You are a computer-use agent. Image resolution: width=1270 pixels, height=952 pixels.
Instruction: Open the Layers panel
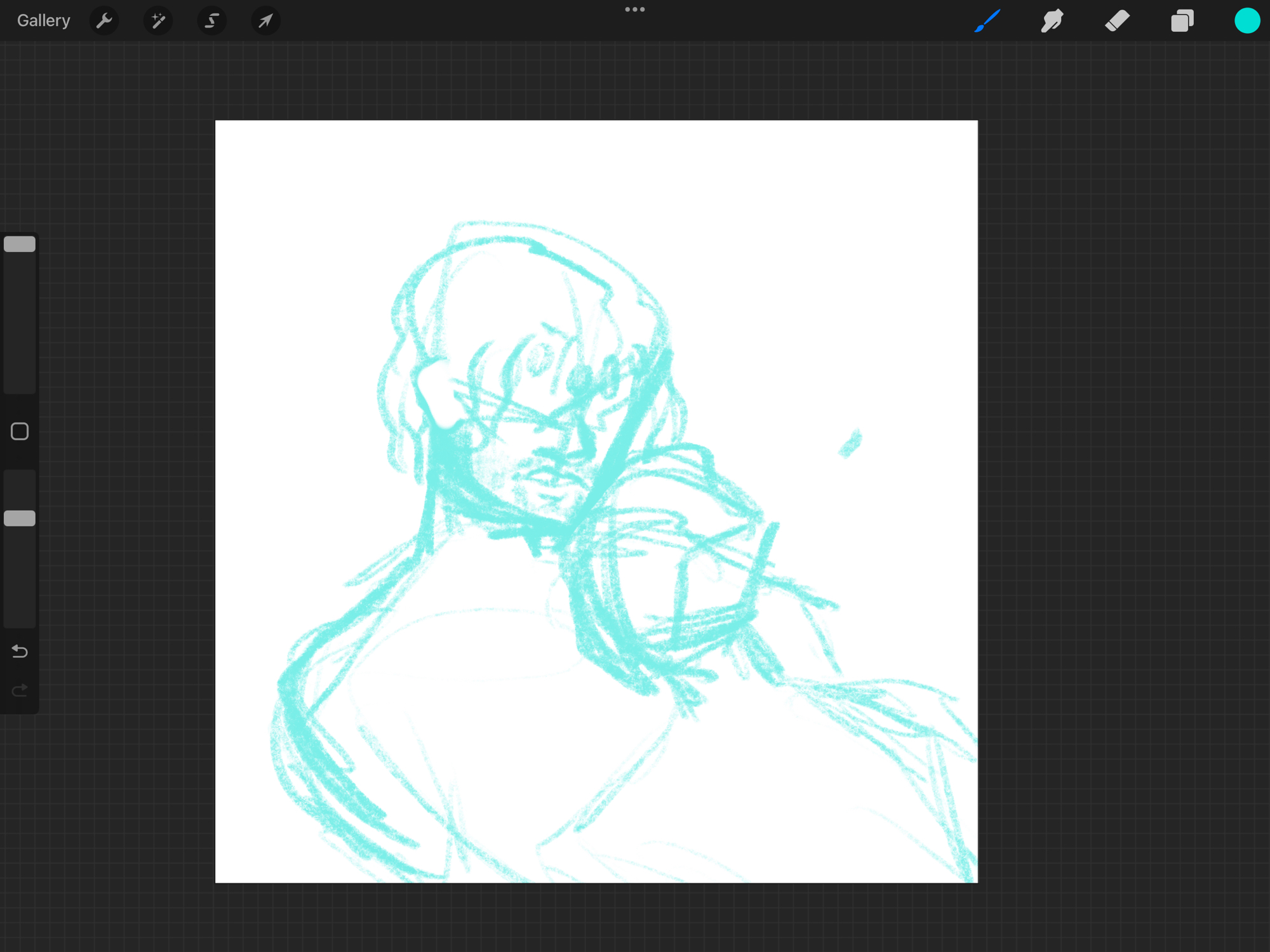pos(1182,21)
